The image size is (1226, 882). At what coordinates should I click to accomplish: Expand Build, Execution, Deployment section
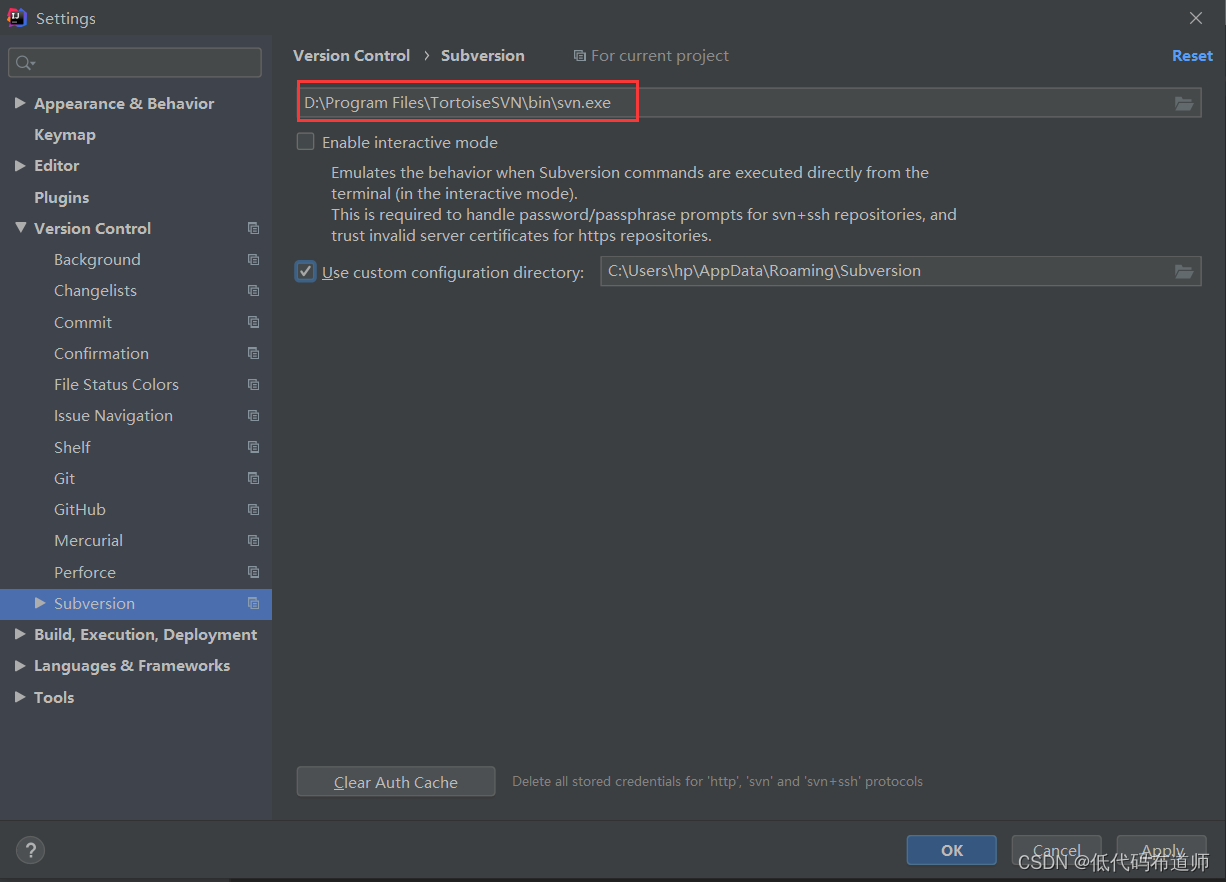(x=20, y=634)
